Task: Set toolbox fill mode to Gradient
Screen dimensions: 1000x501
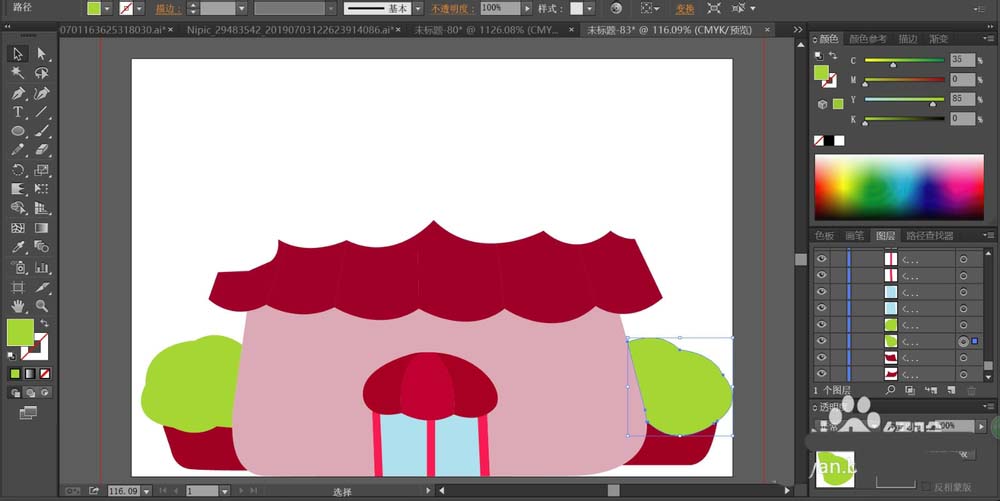Action: [30, 374]
